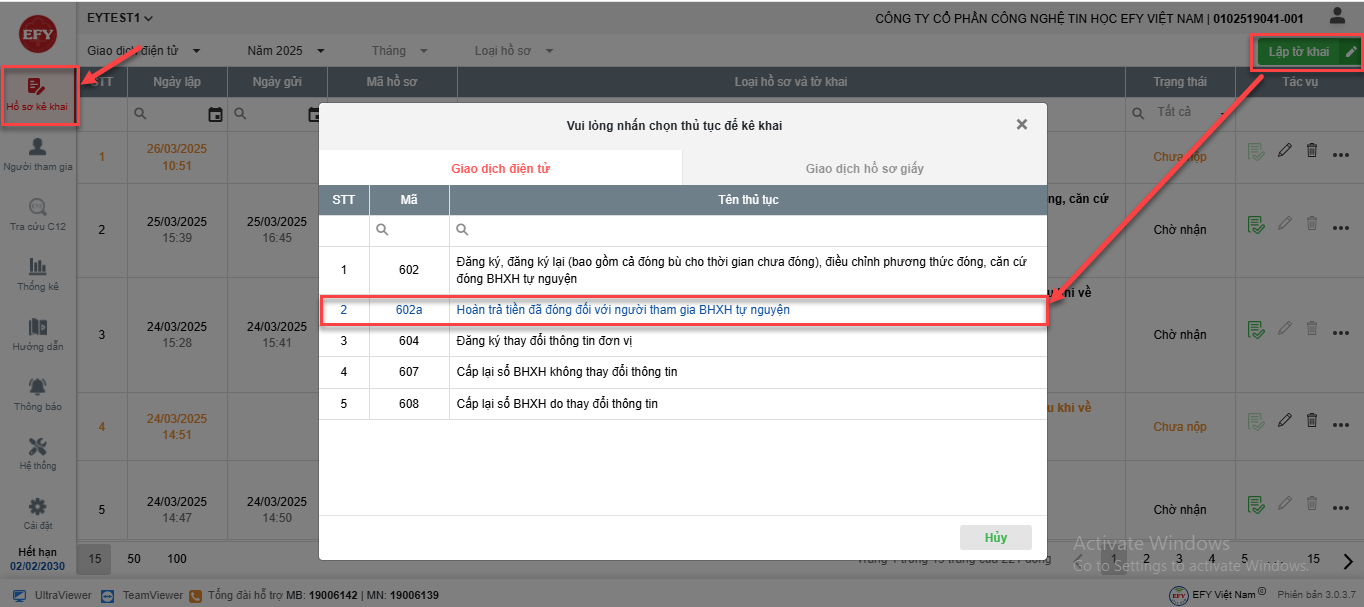Expand the Giao dịch điện tử filter dropdown

[x=144, y=51]
